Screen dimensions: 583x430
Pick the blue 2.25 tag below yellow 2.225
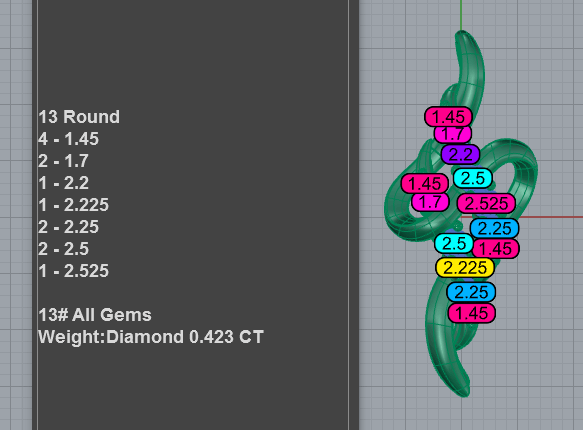coord(471,292)
